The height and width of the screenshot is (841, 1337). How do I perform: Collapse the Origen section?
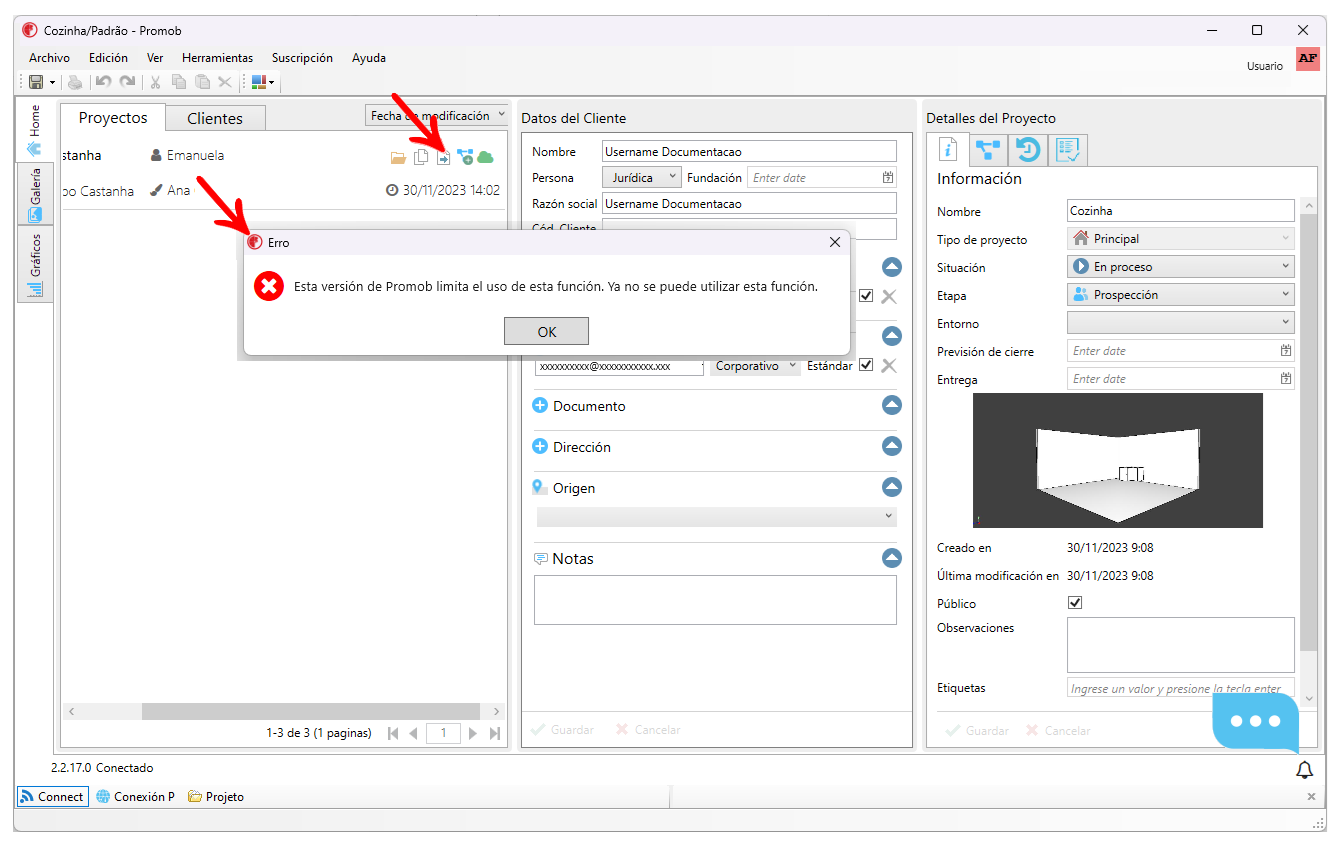(x=892, y=487)
